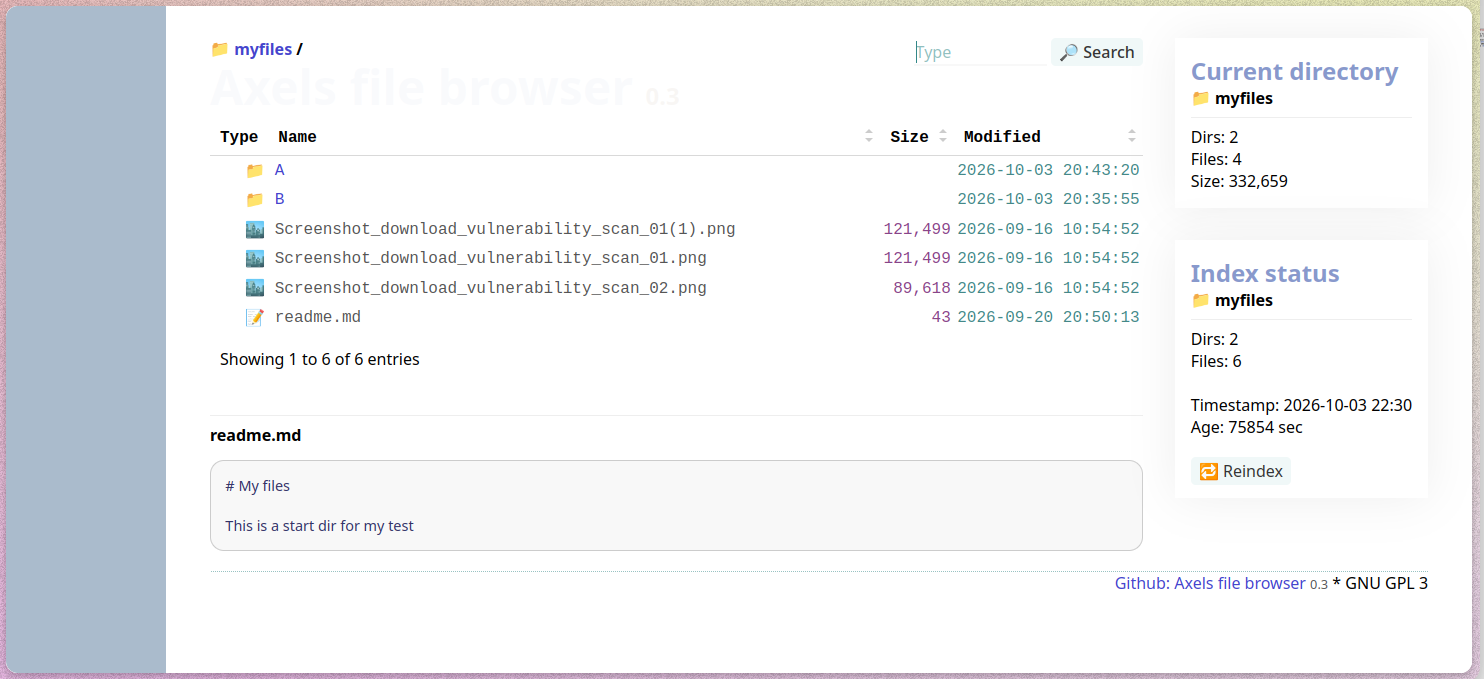This screenshot has width=1484, height=679.
Task: Click modified date 2026-10-03 20:35:55
Action: [x=1049, y=200]
